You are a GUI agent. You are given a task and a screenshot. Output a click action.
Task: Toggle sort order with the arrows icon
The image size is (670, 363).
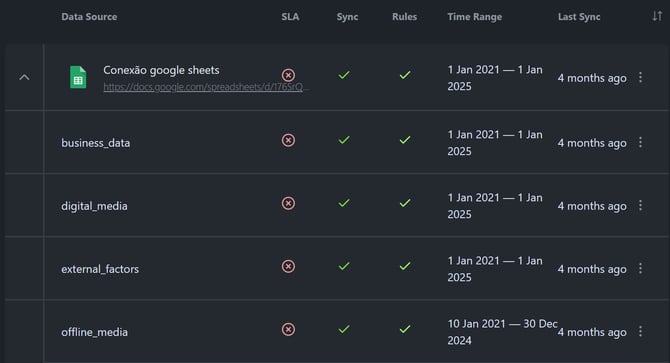(657, 16)
